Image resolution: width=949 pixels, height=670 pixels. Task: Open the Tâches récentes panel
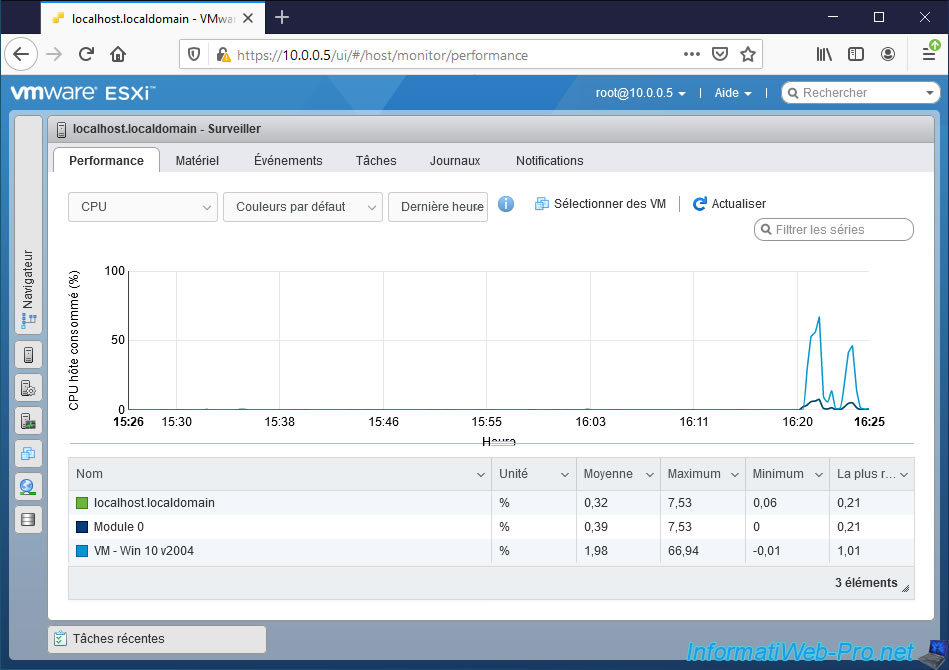(x=157, y=639)
